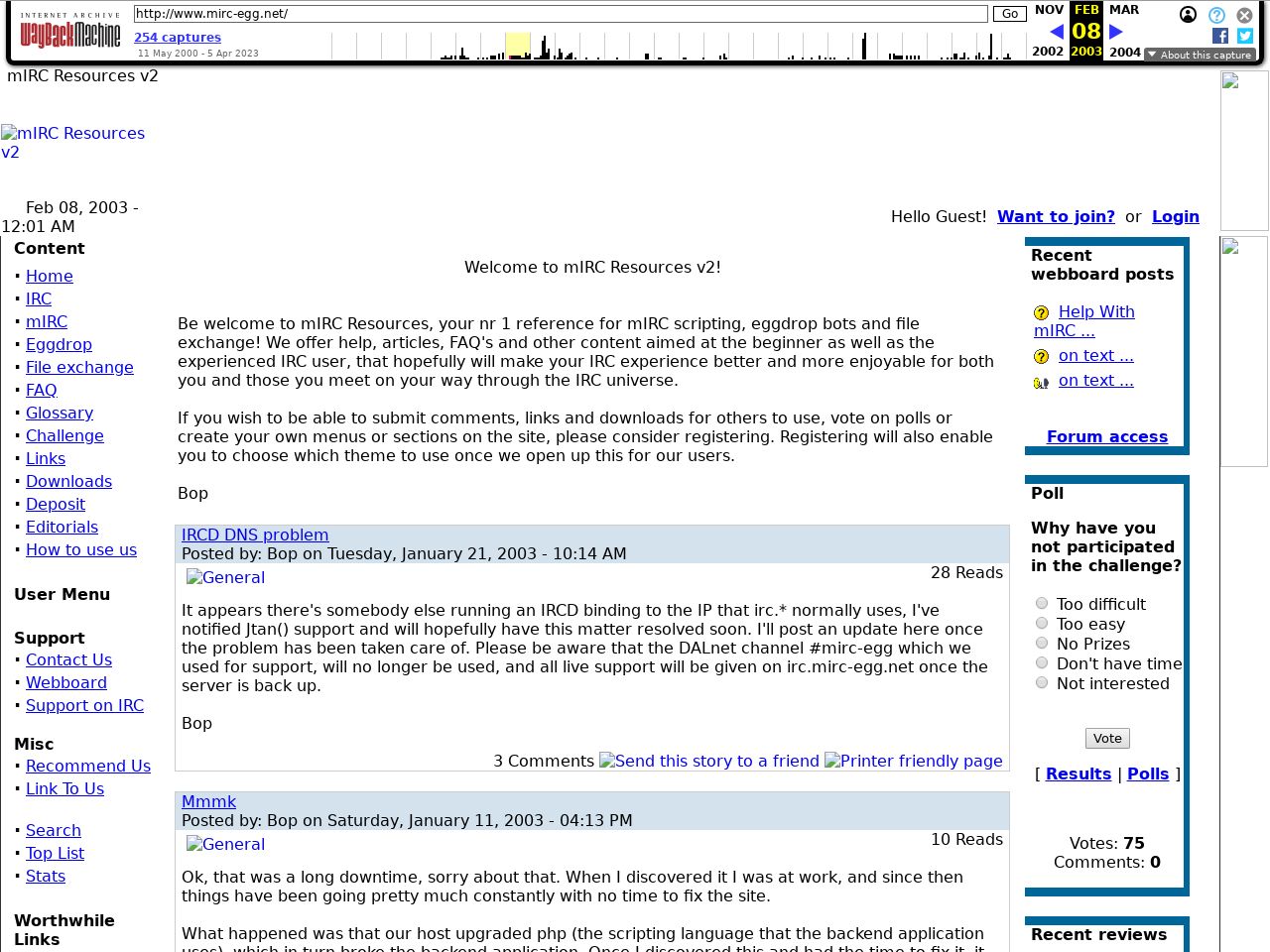This screenshot has height=952, width=1270.
Task: Share this capture on Twitter
Action: [1245, 36]
